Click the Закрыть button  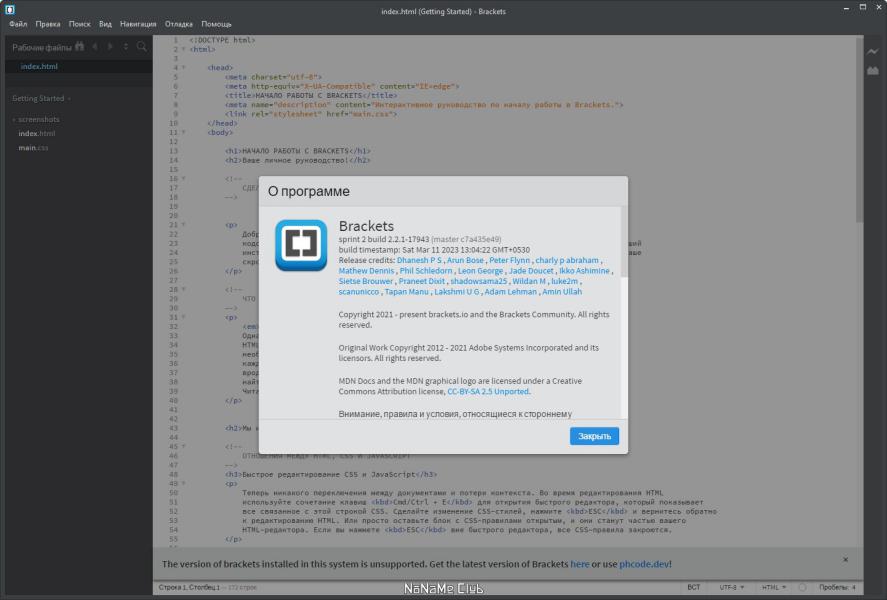594,436
